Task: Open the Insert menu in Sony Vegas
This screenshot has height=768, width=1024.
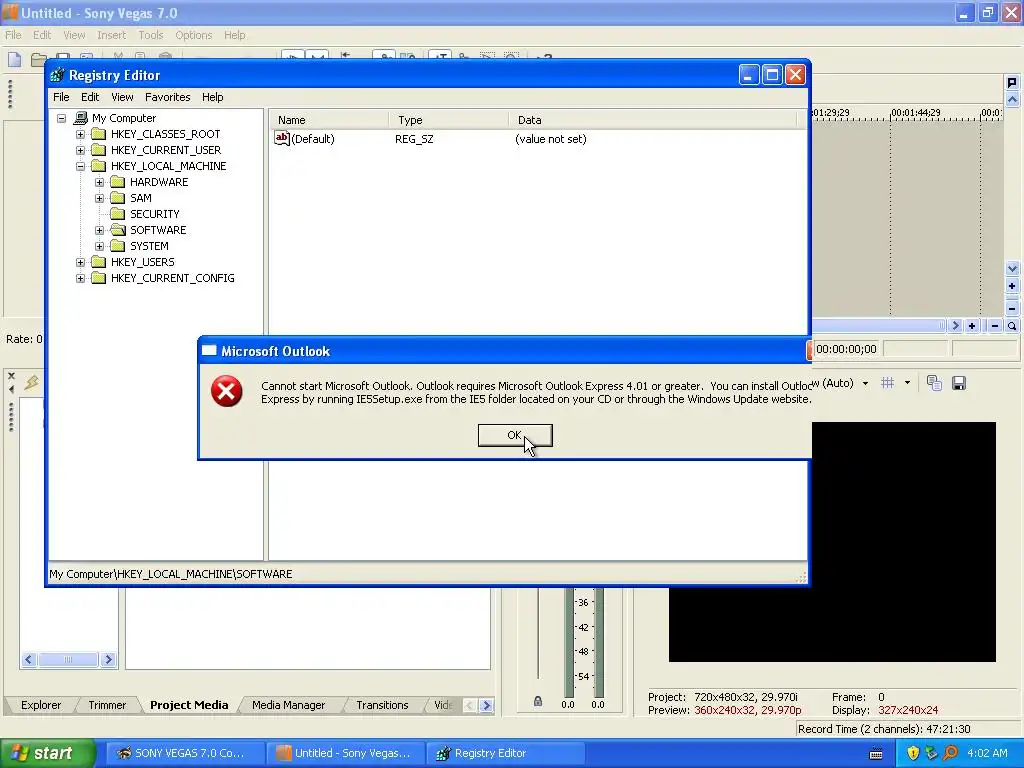Action: pyautogui.click(x=112, y=35)
